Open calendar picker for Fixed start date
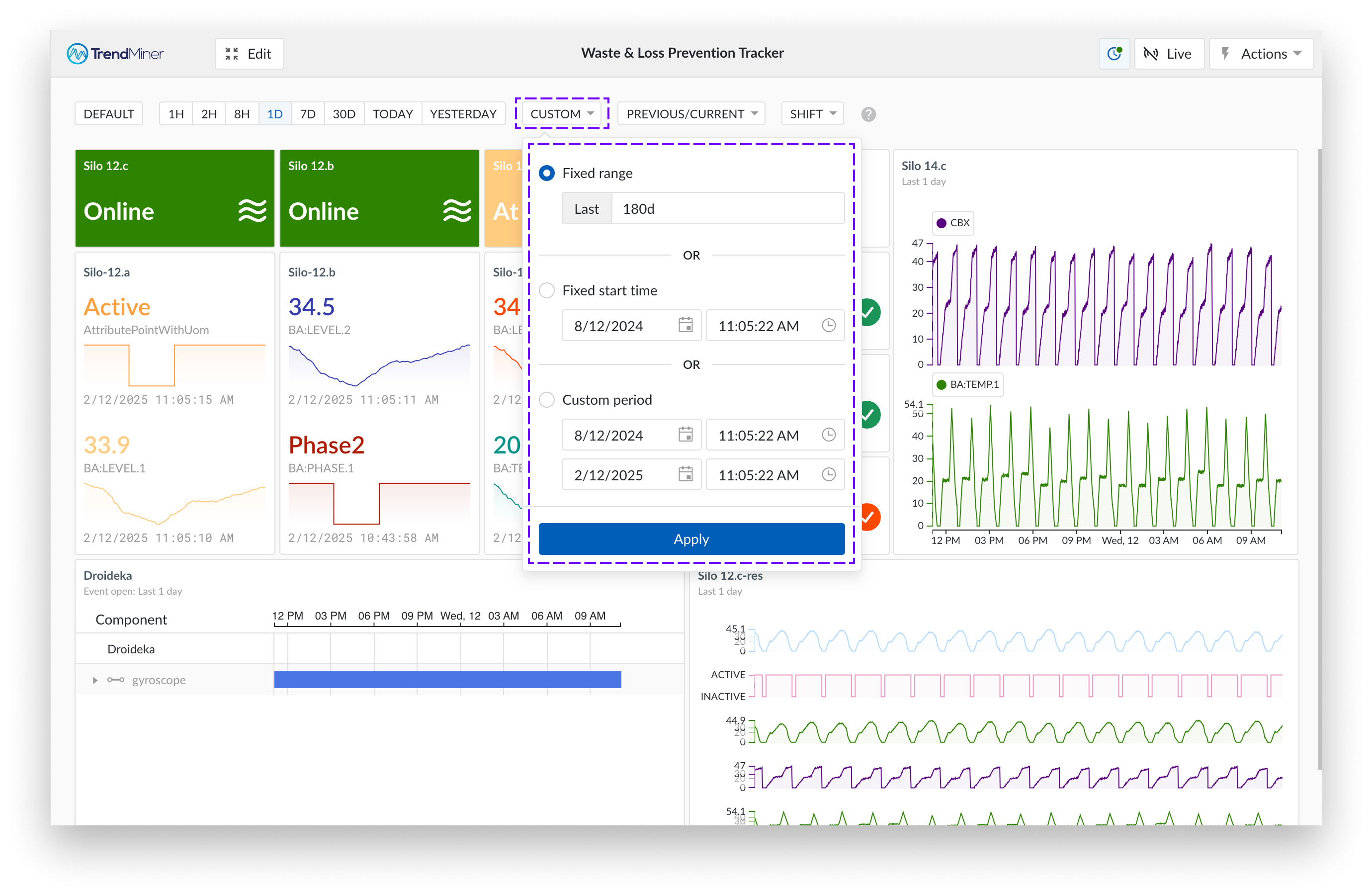1372x895 pixels. coord(685,325)
